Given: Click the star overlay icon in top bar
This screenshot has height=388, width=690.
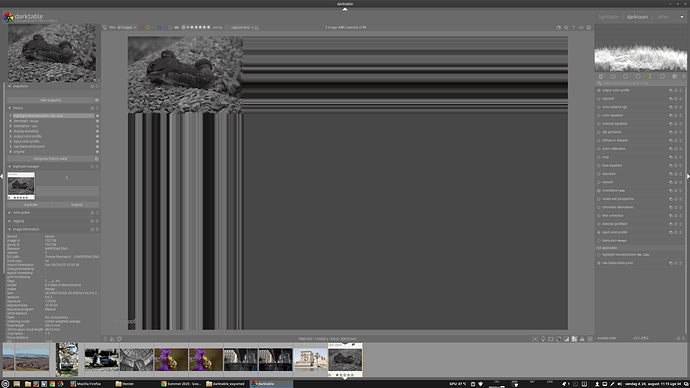Looking at the screenshot, I should point(566,27).
